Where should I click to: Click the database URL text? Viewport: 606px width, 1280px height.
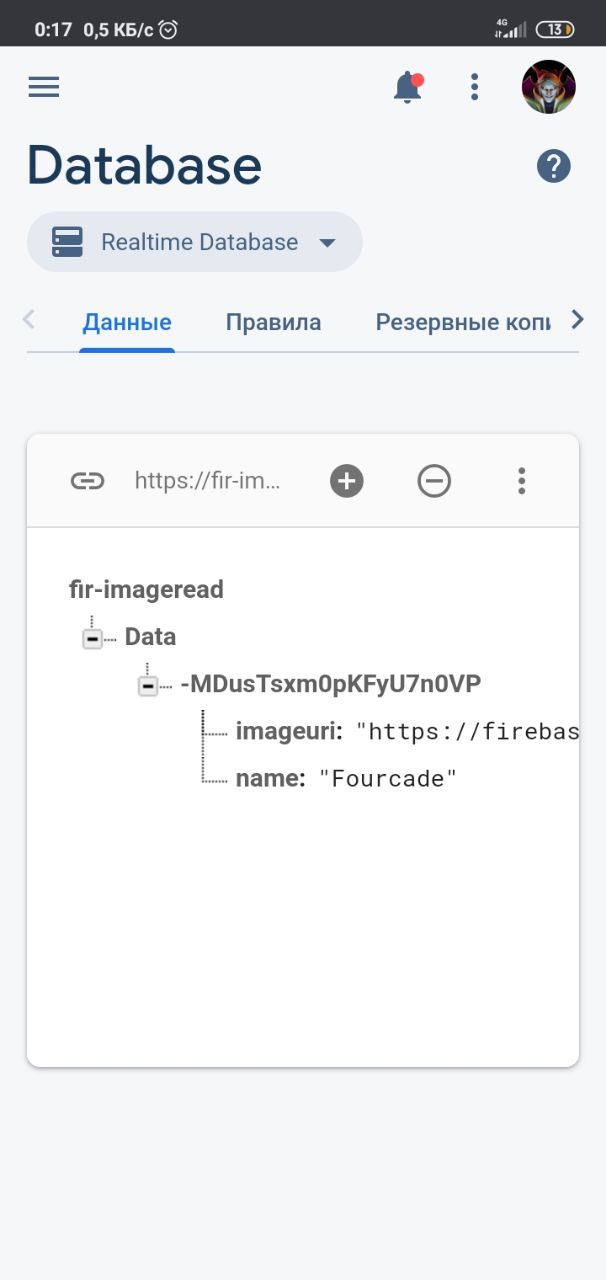click(x=208, y=481)
